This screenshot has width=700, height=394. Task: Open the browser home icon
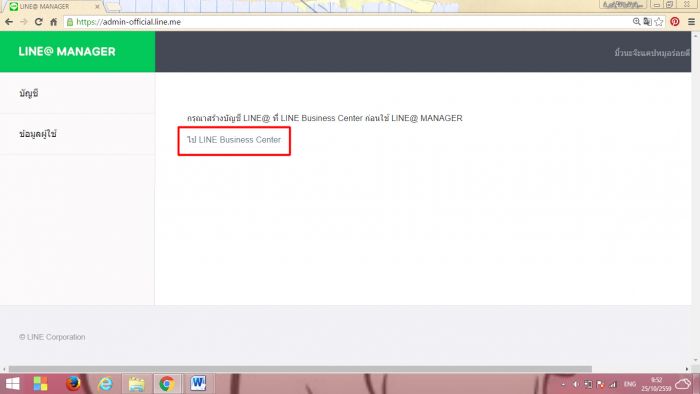click(x=54, y=22)
